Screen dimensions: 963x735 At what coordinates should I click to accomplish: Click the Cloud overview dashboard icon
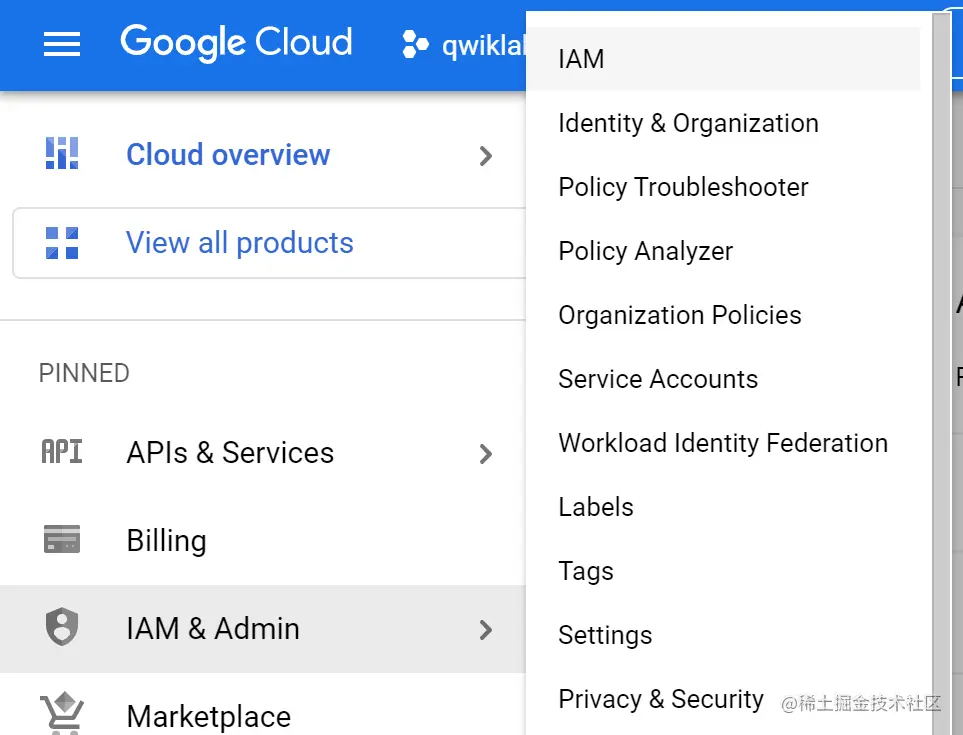tap(62, 154)
